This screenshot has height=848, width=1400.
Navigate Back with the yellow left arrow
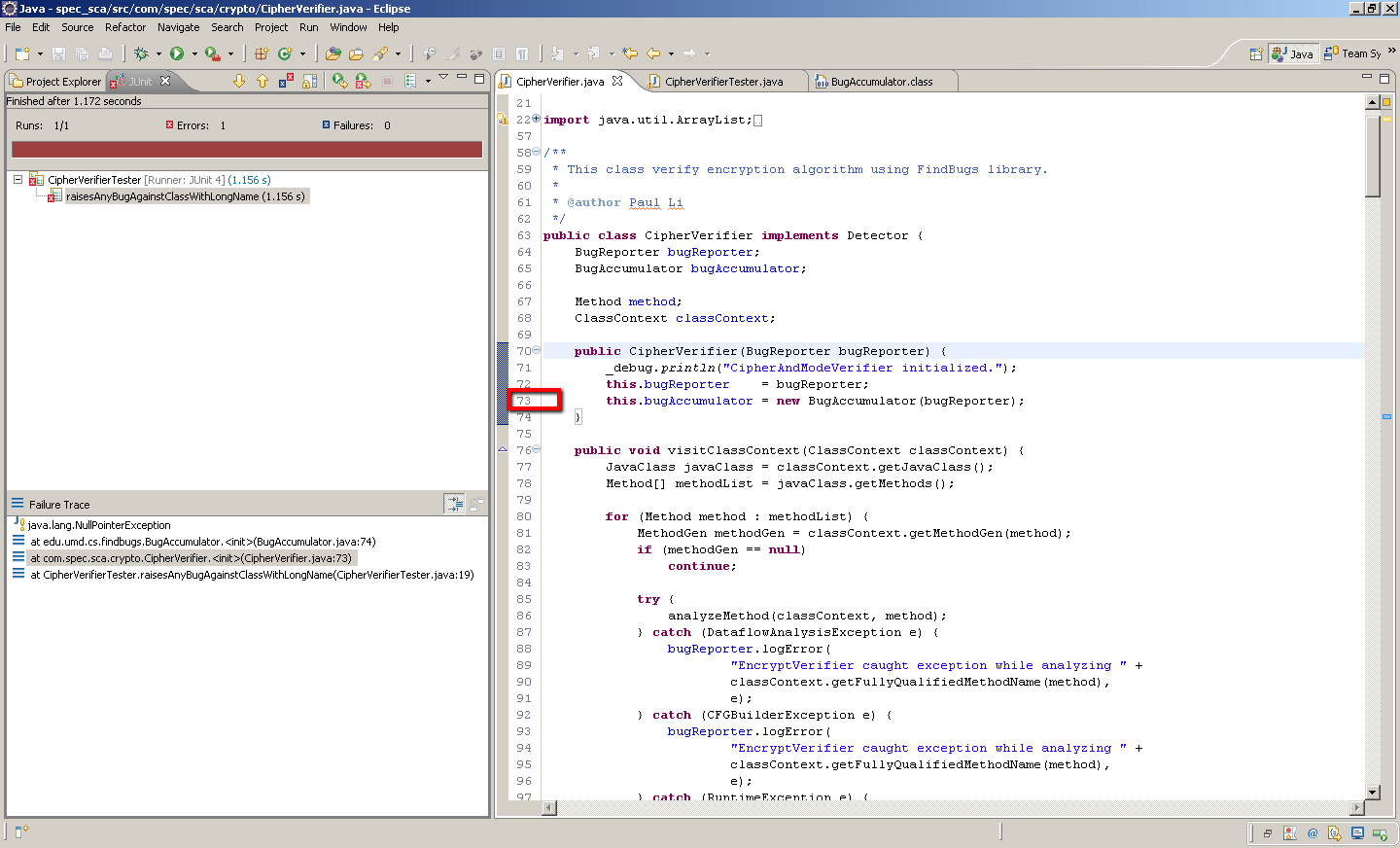click(653, 53)
